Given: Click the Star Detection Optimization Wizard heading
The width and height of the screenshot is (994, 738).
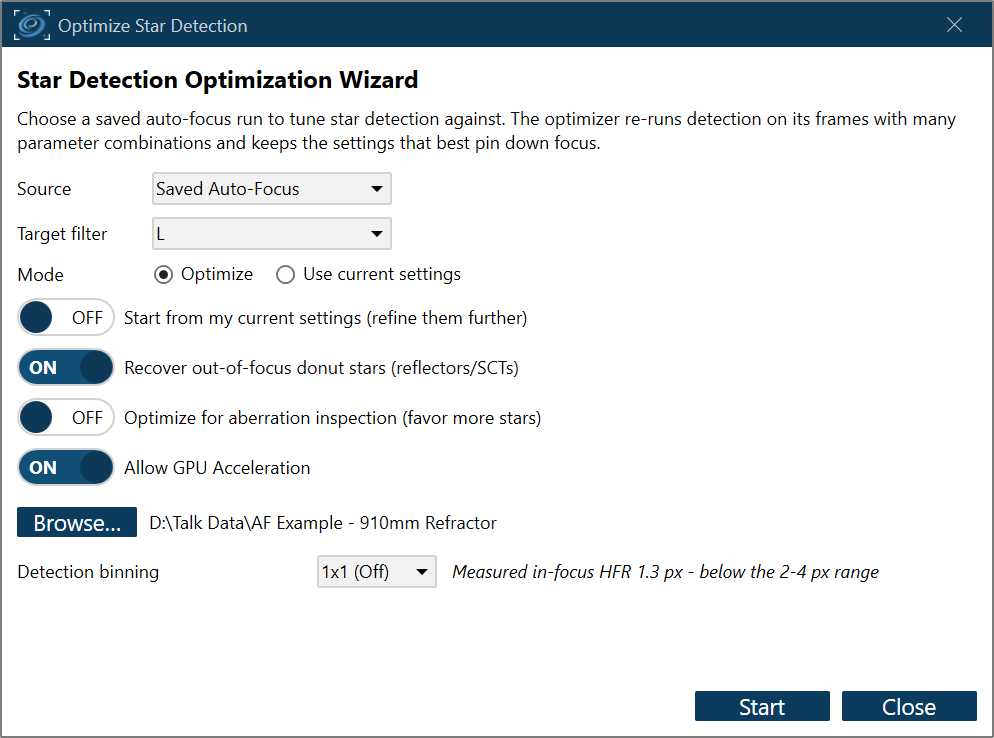Looking at the screenshot, I should (x=217, y=80).
